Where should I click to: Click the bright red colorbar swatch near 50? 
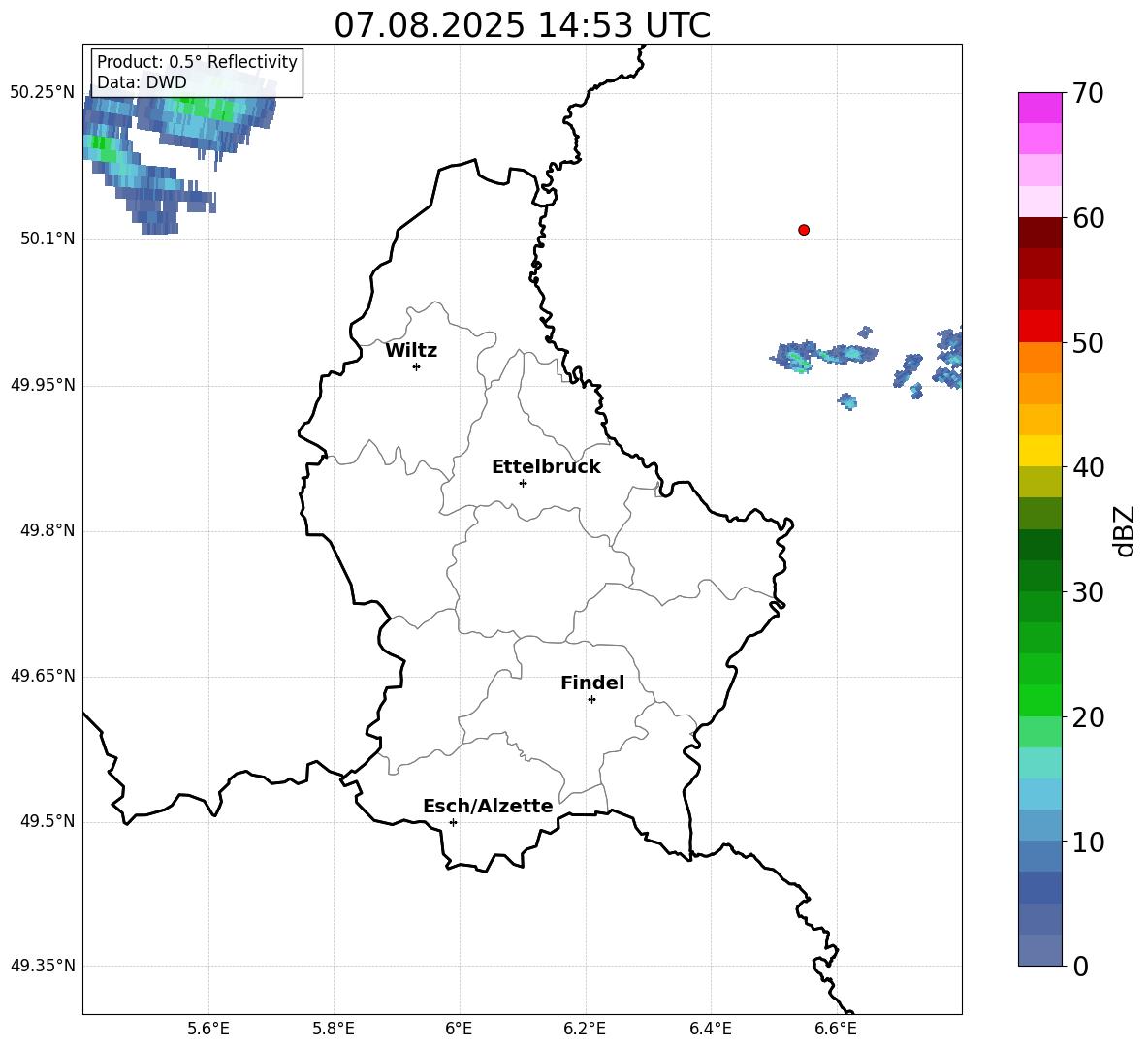(1039, 327)
